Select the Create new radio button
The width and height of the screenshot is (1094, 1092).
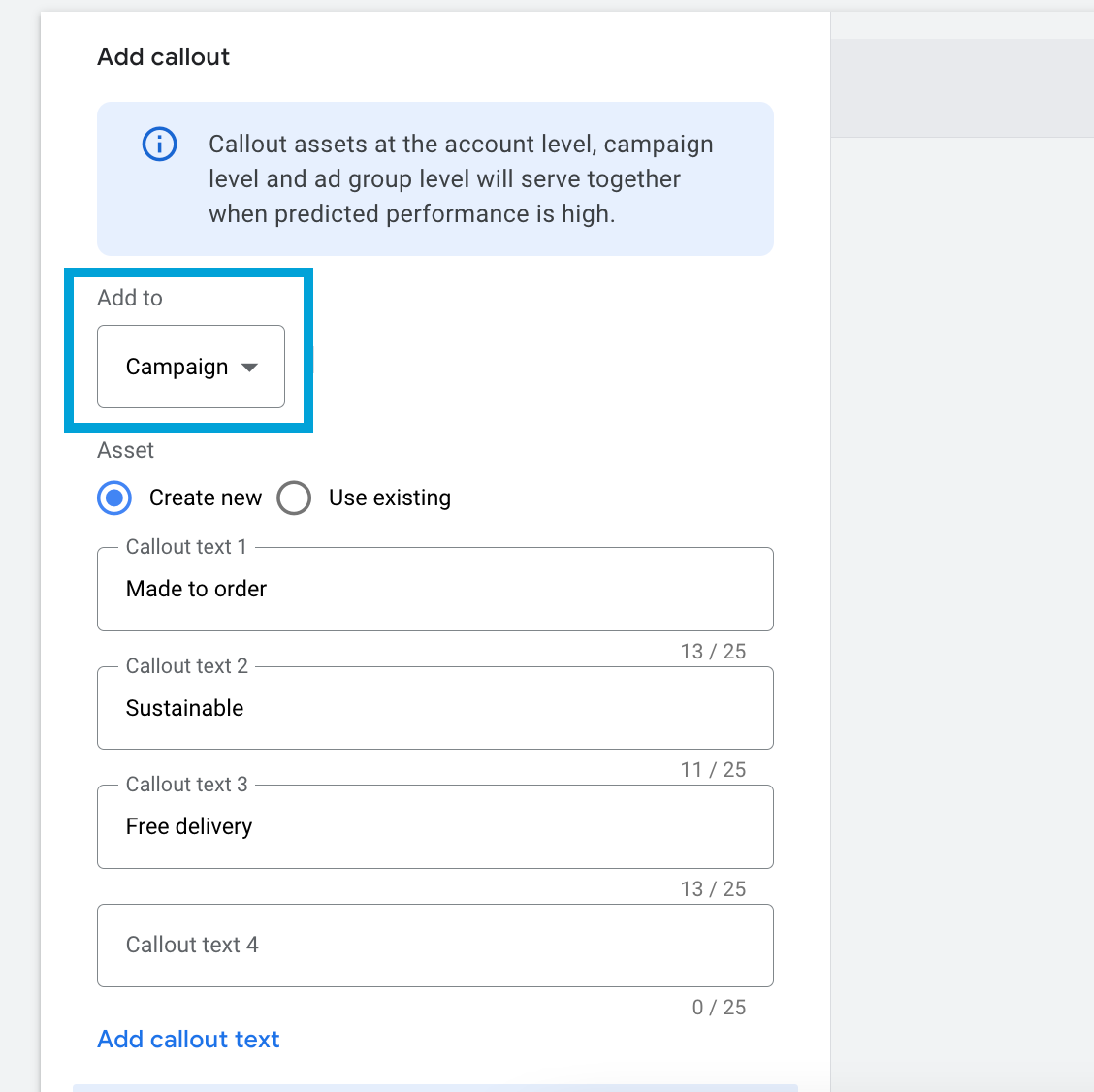click(113, 498)
